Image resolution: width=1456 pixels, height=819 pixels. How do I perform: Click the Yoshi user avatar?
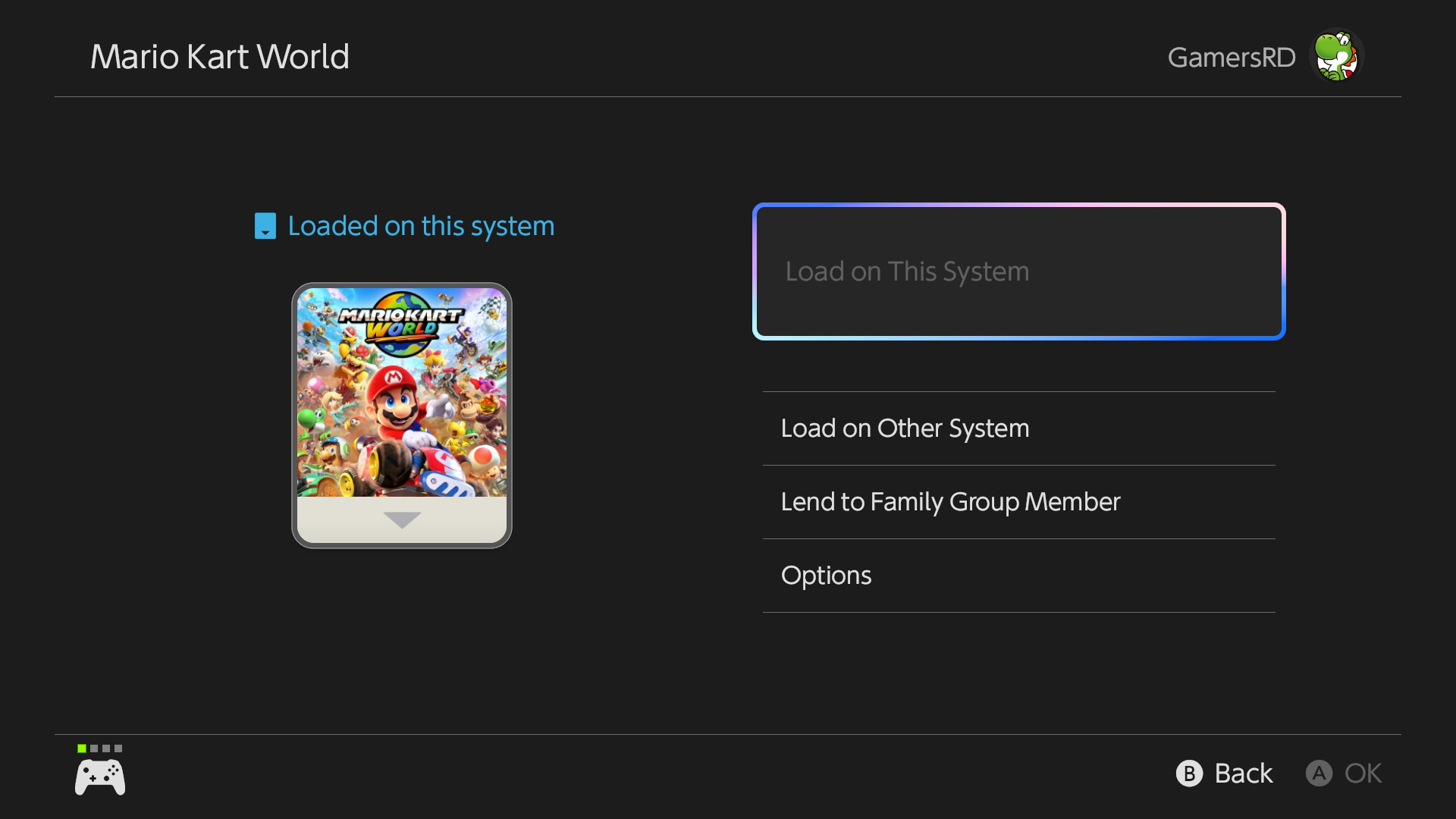coord(1336,55)
